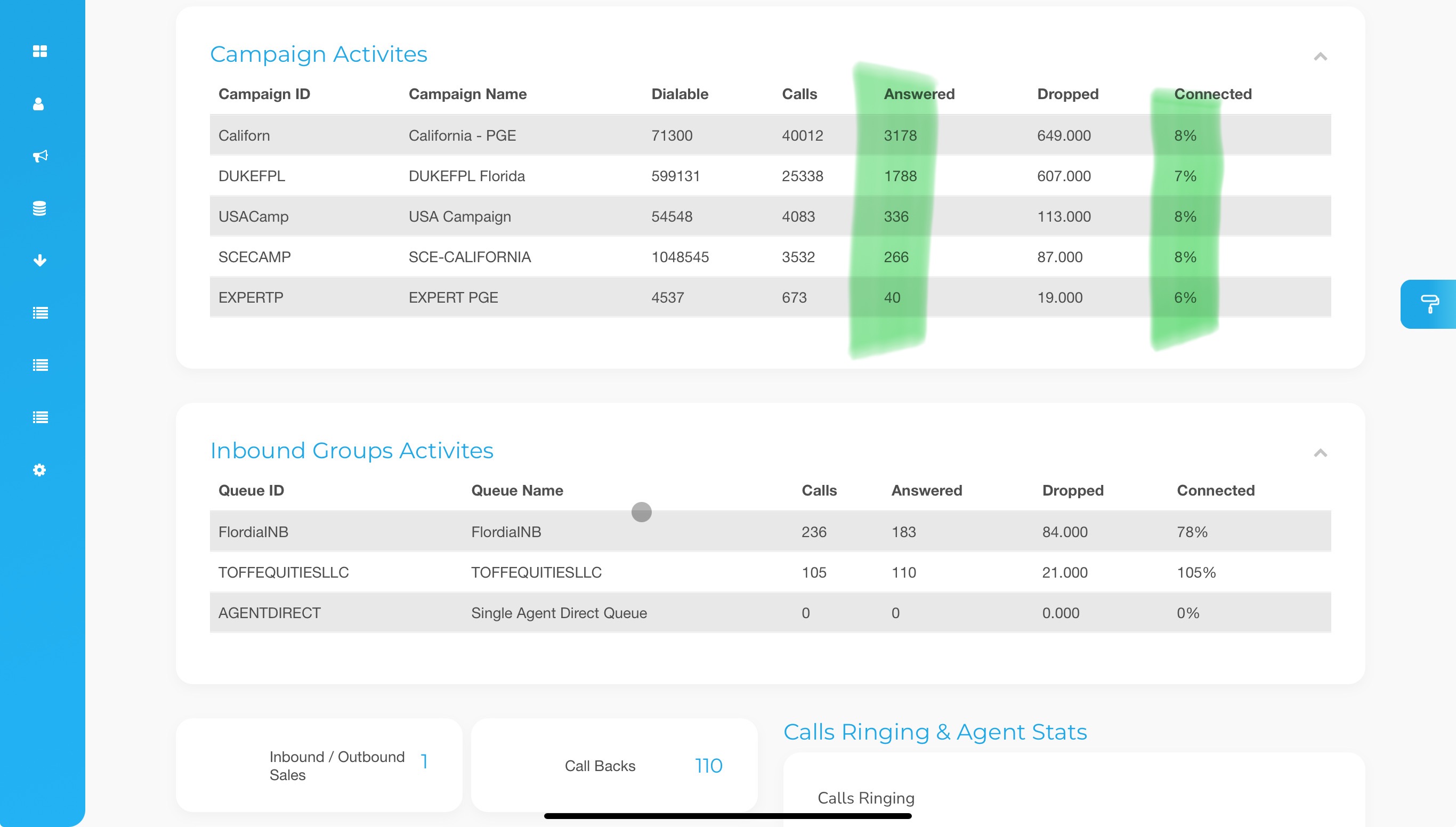Select the TOFFEQUITIESLLC queue row

tap(536, 572)
